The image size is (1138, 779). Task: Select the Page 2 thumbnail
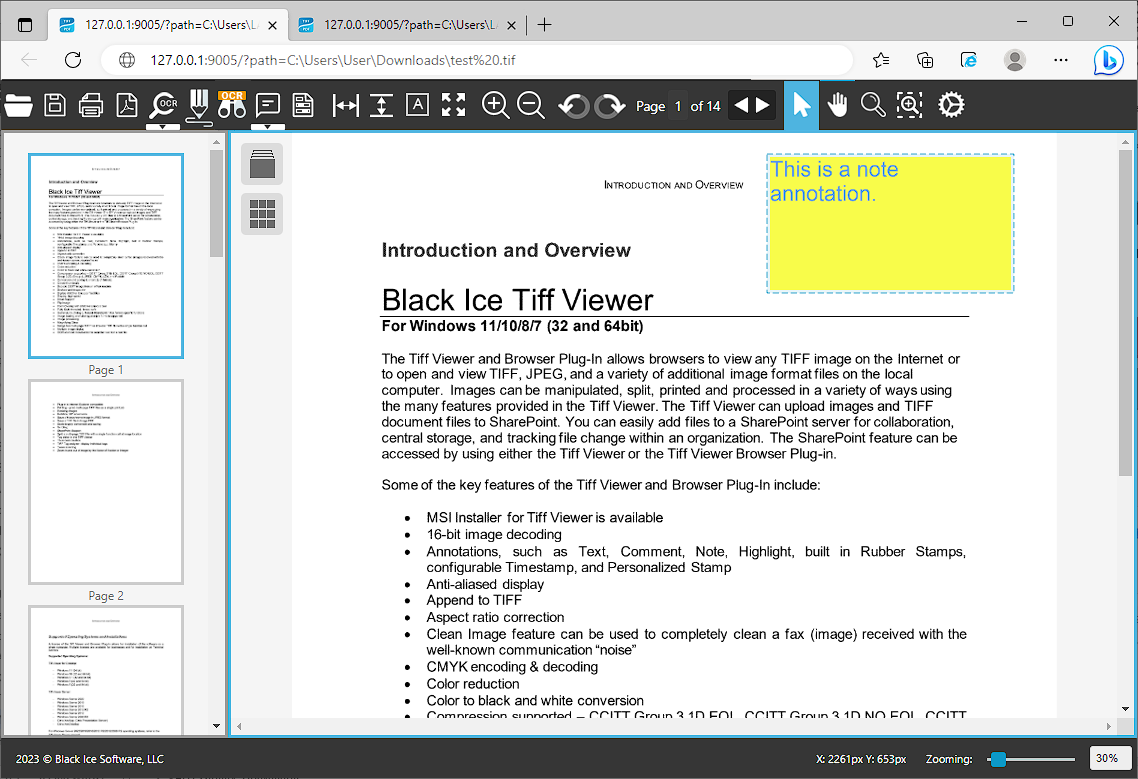coord(106,482)
